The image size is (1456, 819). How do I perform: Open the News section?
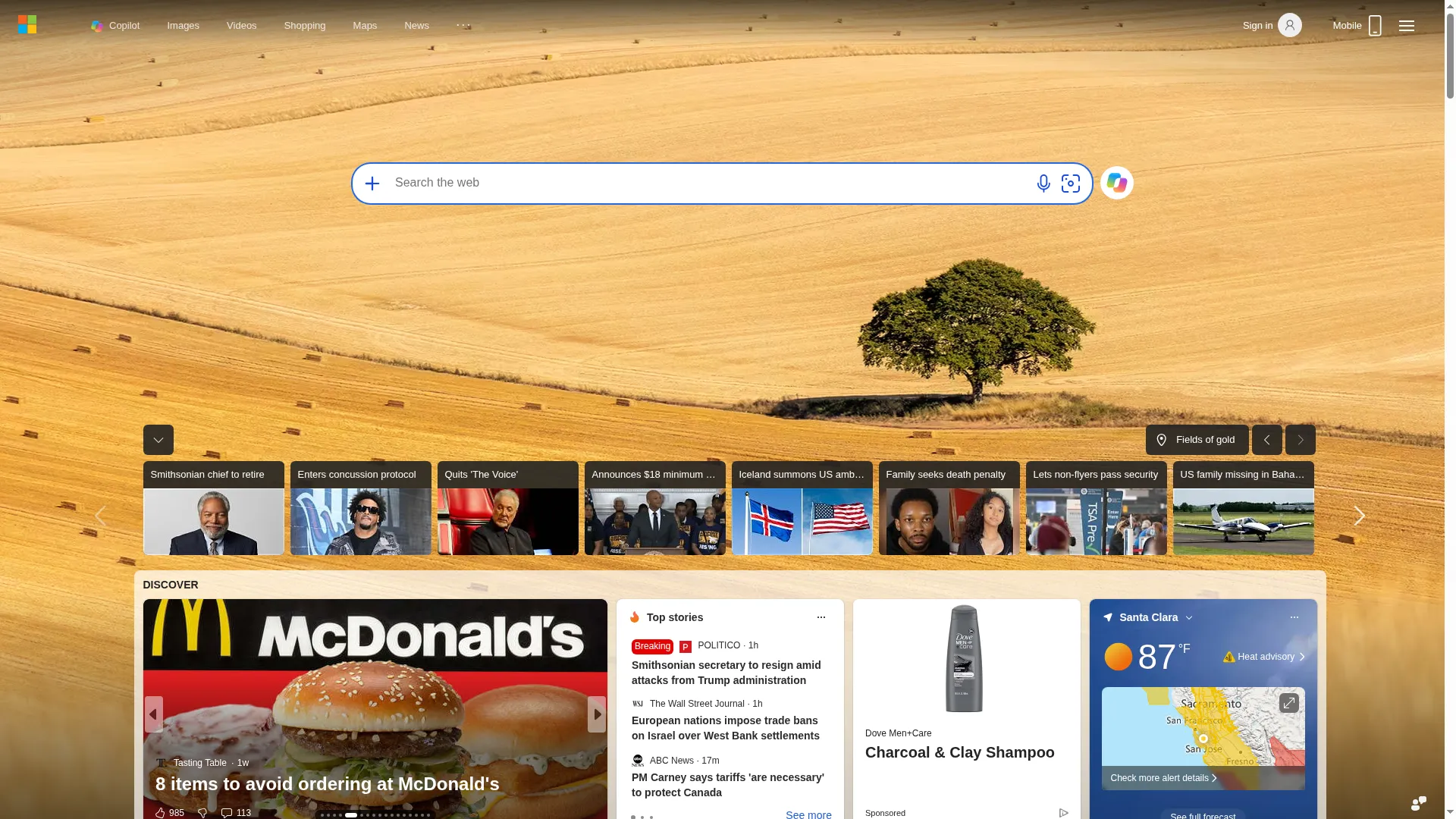(x=416, y=26)
